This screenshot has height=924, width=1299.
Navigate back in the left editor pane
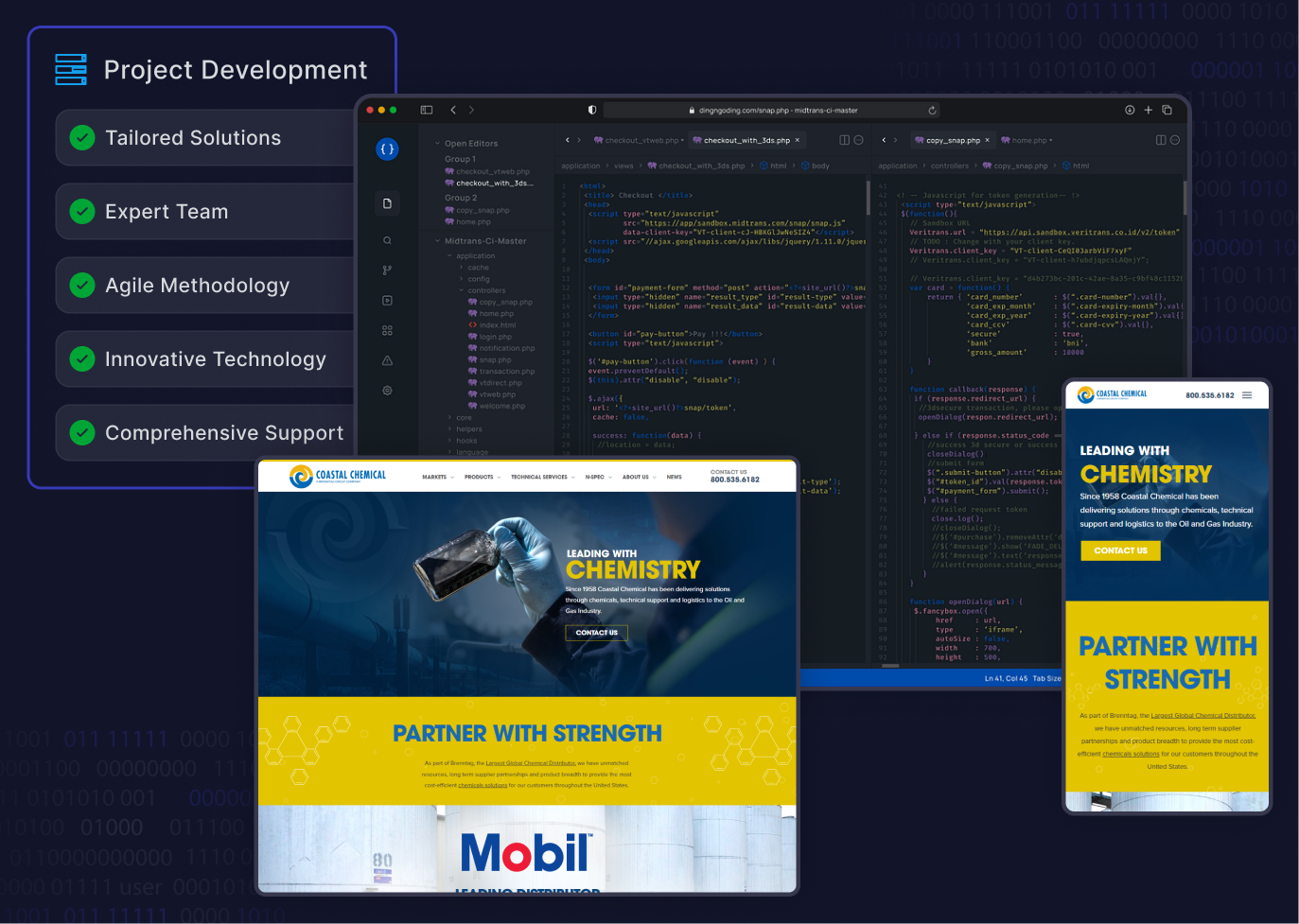click(x=568, y=140)
